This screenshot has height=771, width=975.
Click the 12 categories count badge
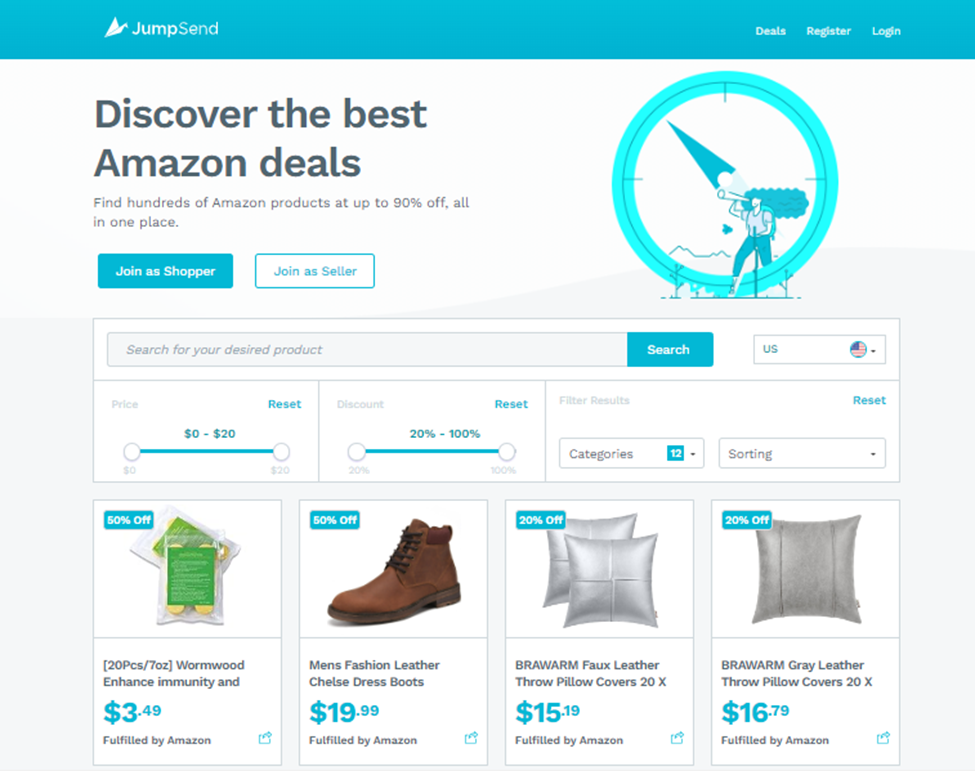675,453
